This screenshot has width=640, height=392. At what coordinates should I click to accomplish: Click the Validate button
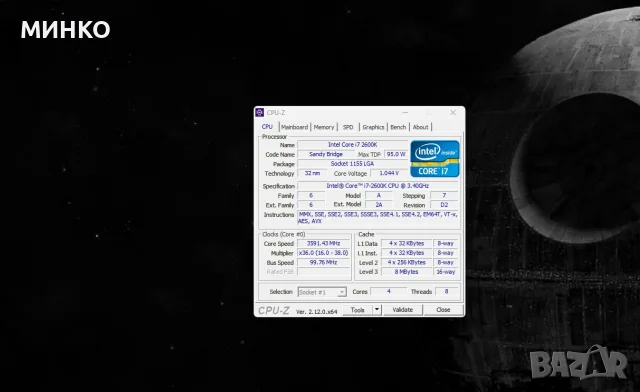[x=402, y=310]
